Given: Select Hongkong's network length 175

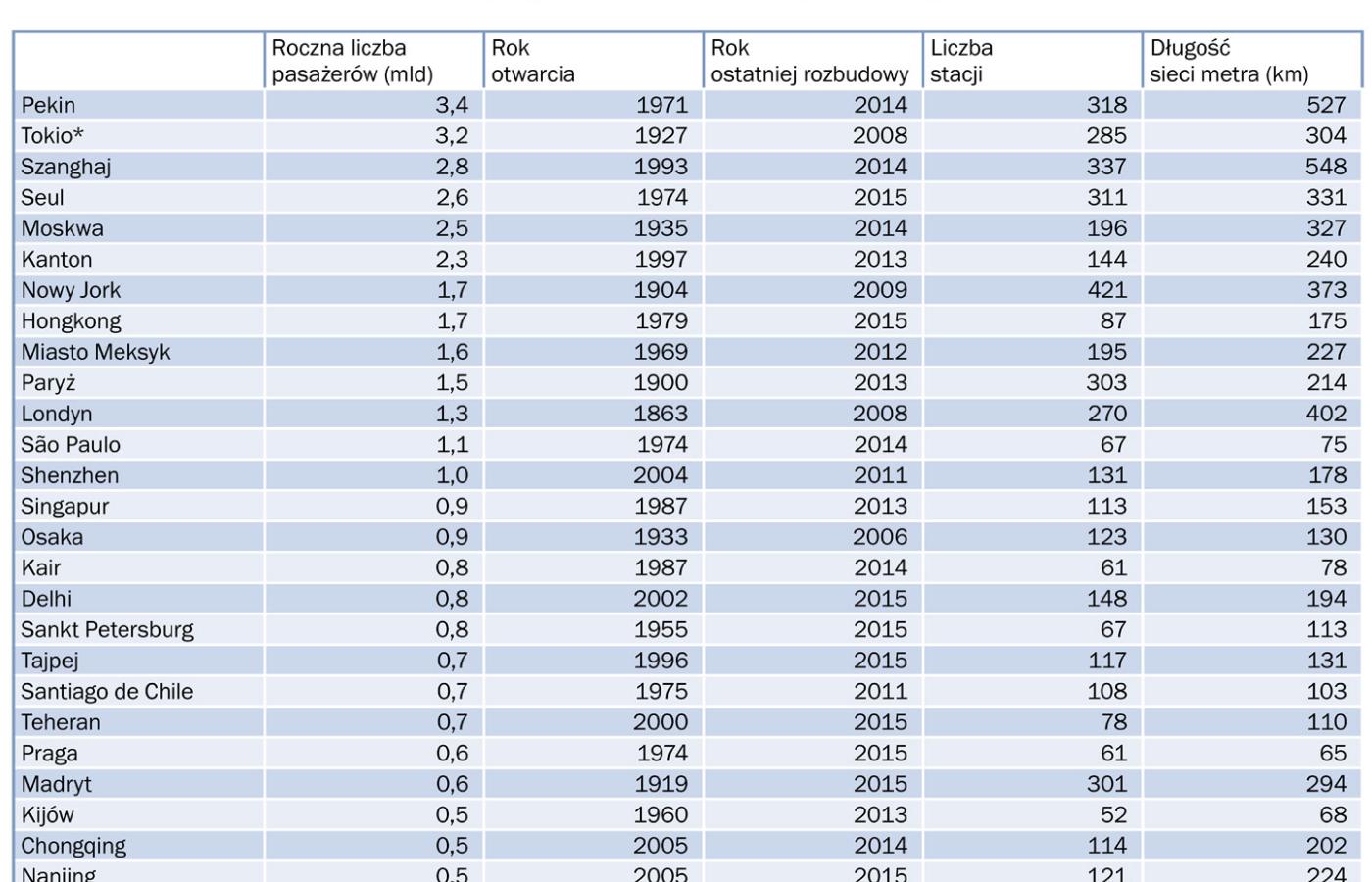Looking at the screenshot, I should 1325,321.
